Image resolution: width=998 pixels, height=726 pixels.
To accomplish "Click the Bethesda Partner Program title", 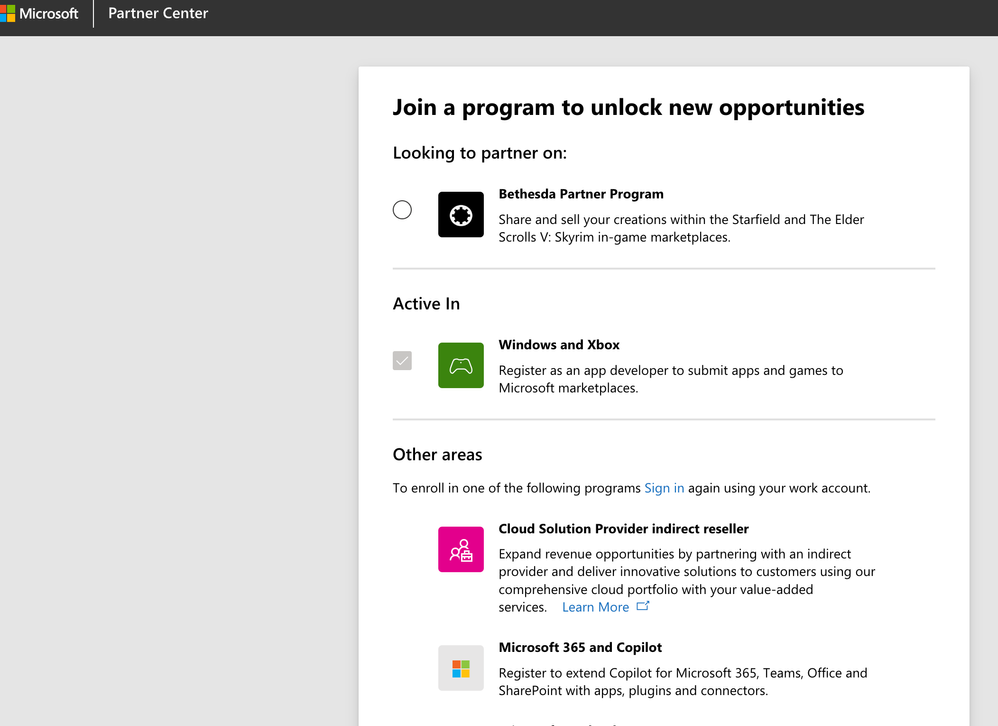I will tap(581, 194).
